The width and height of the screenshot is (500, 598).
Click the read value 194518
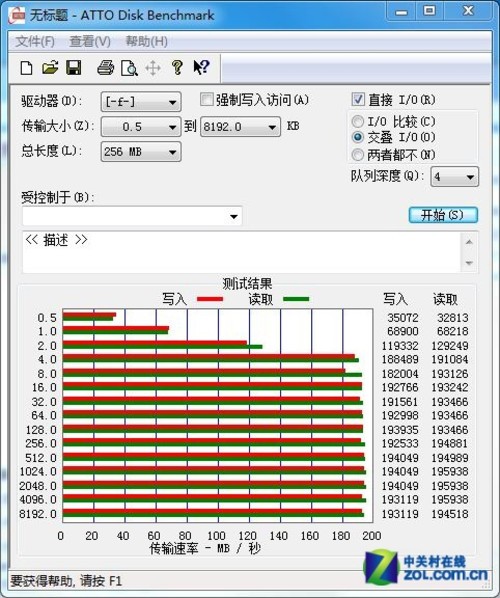[450, 513]
